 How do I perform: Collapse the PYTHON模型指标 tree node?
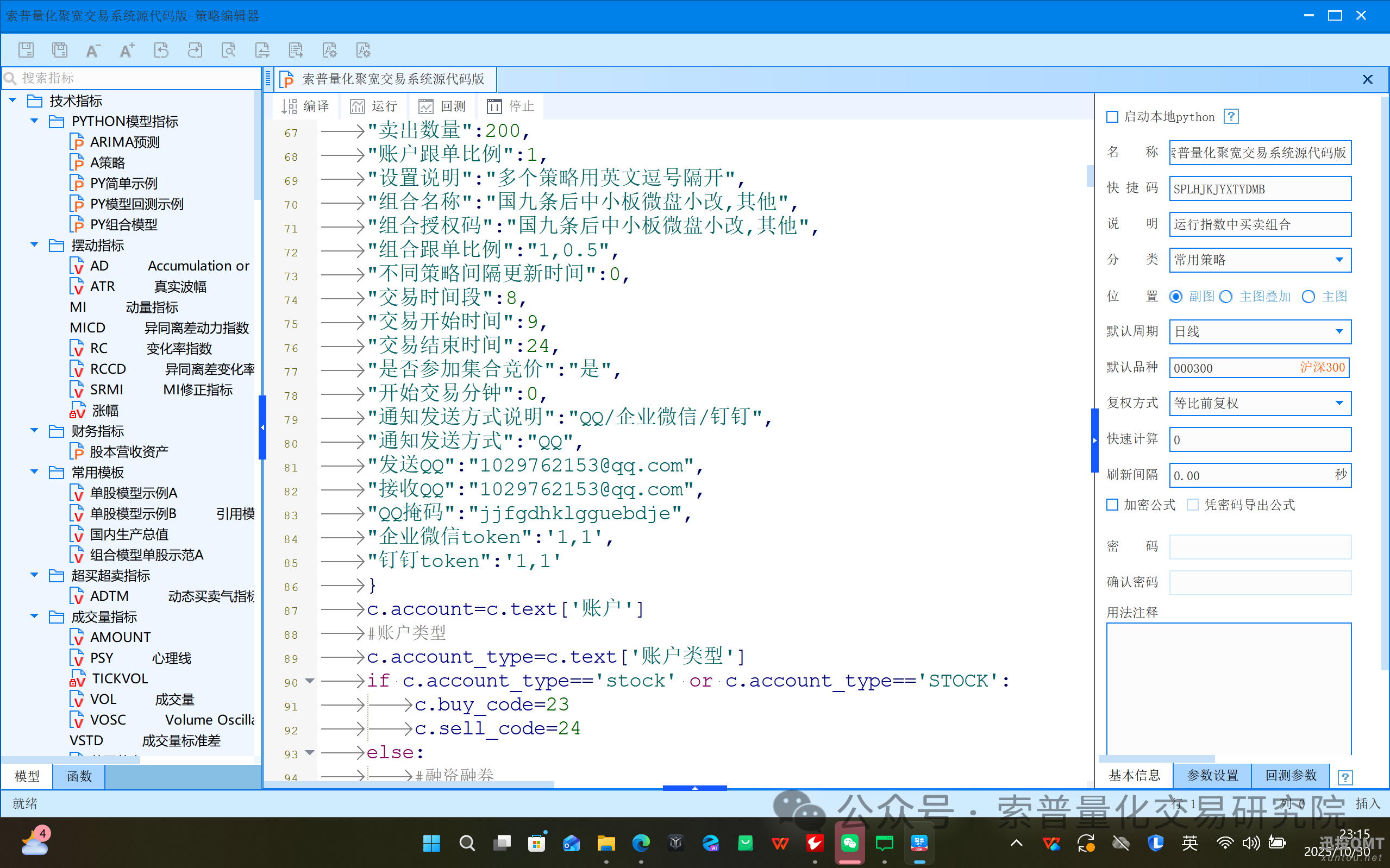(x=33, y=121)
